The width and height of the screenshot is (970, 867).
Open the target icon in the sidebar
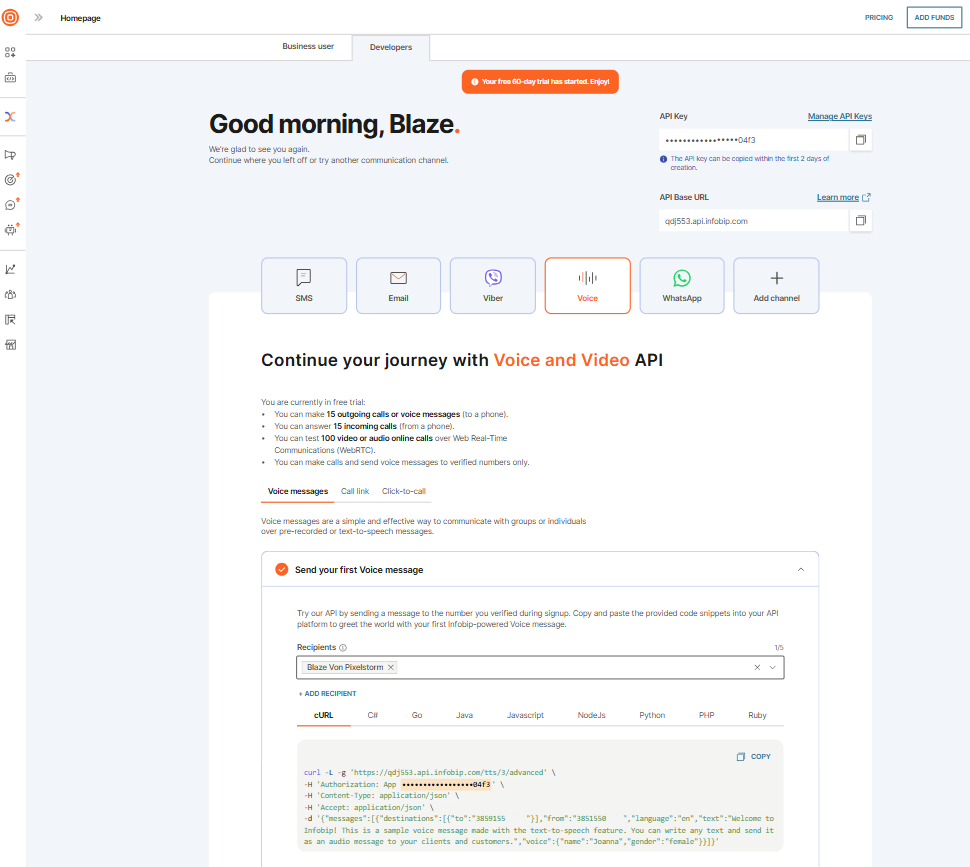click(x=11, y=179)
